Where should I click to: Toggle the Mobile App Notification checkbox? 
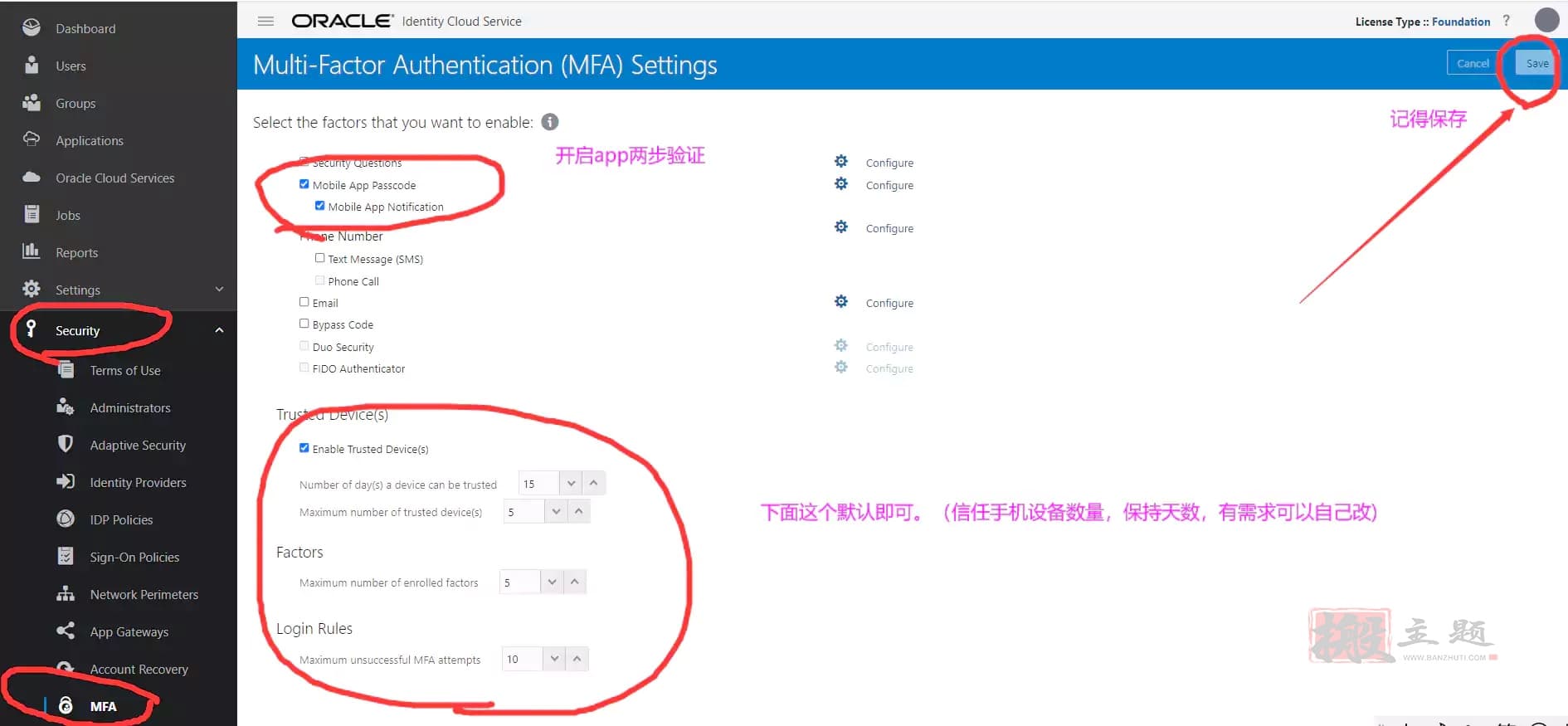(x=320, y=206)
